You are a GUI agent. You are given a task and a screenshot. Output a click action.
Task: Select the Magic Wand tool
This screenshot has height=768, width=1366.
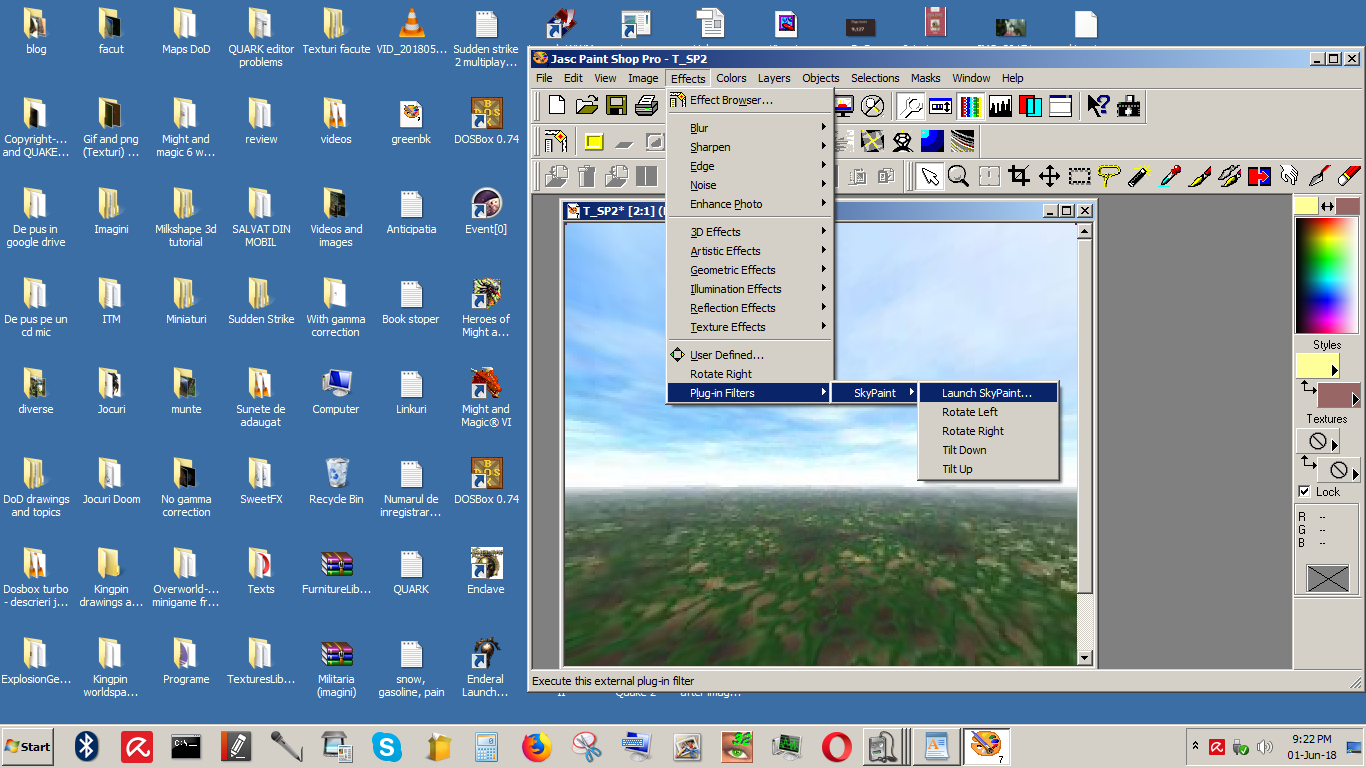[1139, 176]
